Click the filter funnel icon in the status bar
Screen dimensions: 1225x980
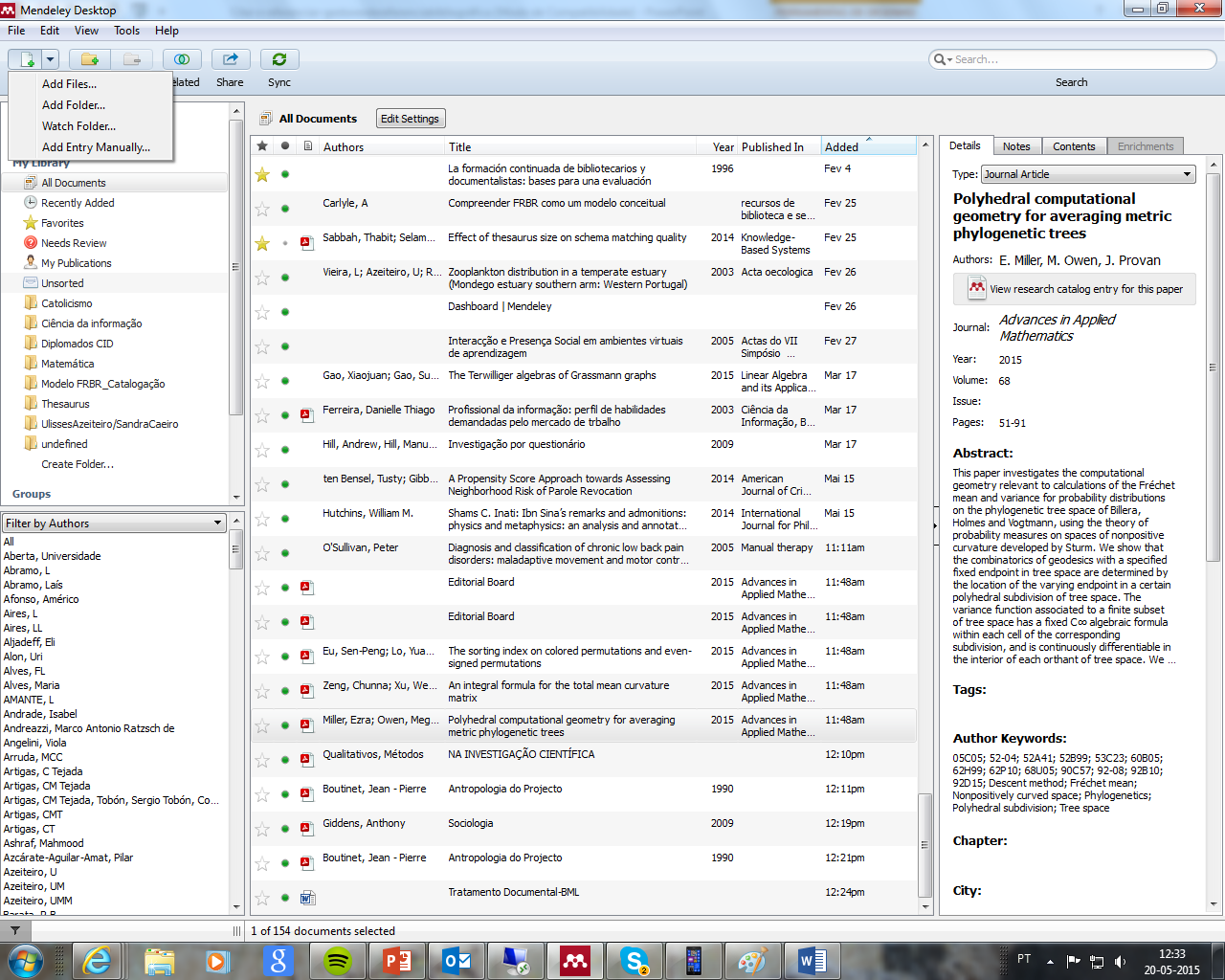pyautogui.click(x=15, y=930)
